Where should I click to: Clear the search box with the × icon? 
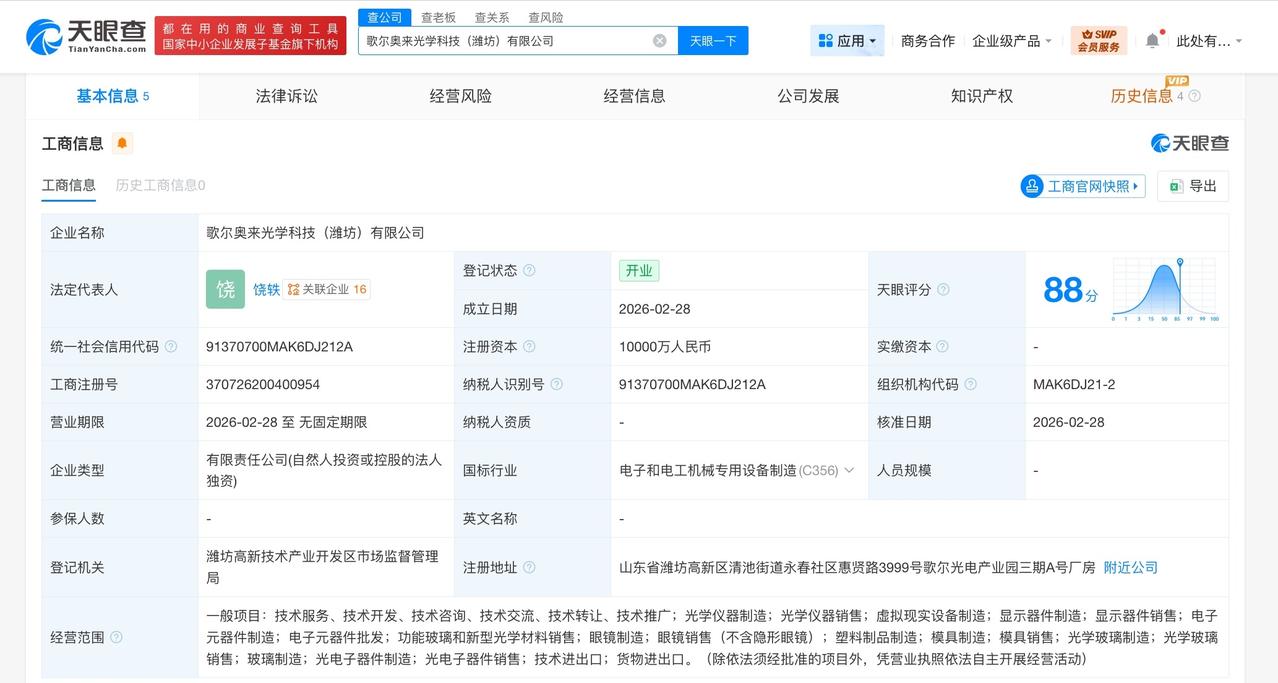pyautogui.click(x=658, y=40)
